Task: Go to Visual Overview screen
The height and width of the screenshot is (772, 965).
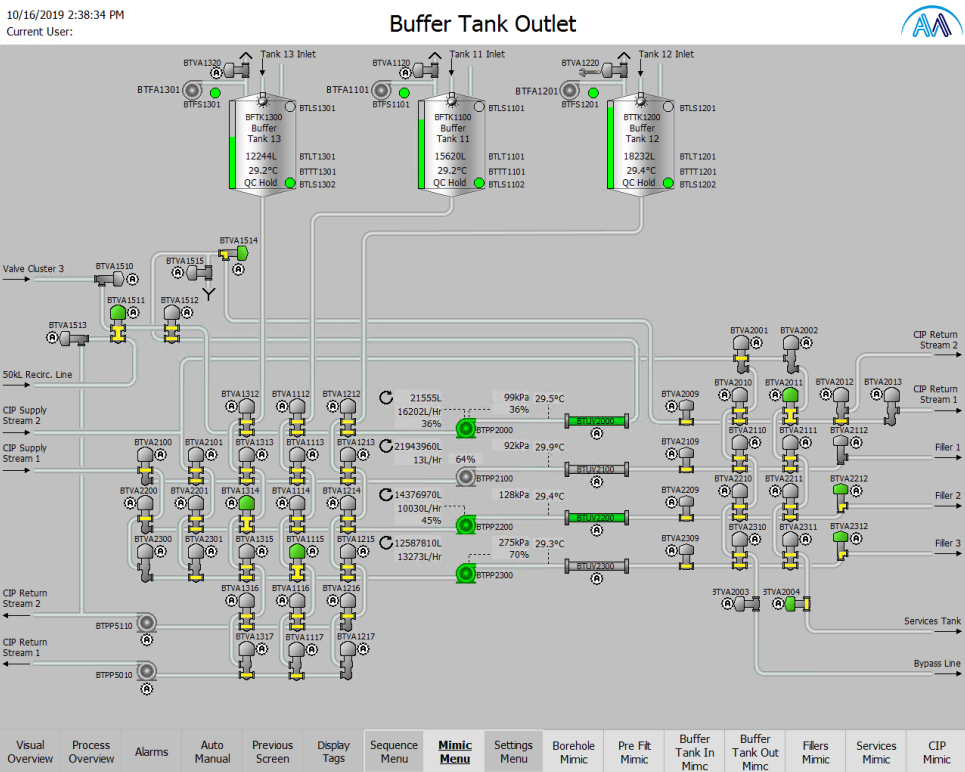Action: pyautogui.click(x=30, y=752)
